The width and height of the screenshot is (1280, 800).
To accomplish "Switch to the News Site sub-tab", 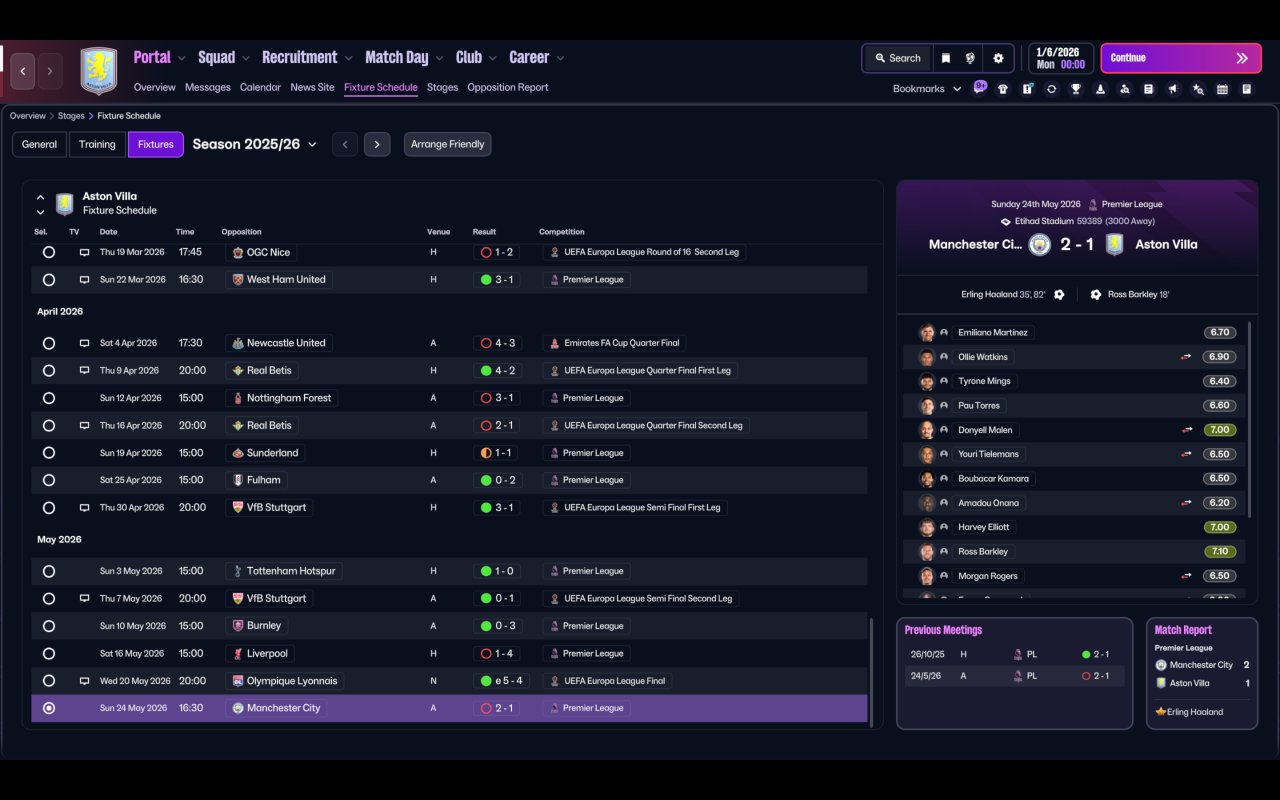I will (312, 87).
